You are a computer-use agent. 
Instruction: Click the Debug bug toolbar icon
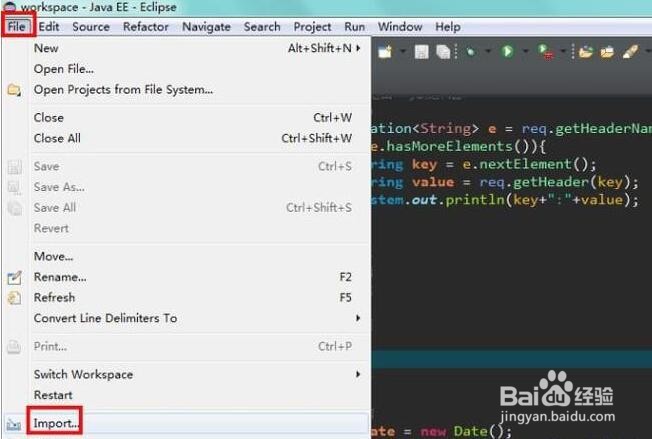[x=471, y=52]
